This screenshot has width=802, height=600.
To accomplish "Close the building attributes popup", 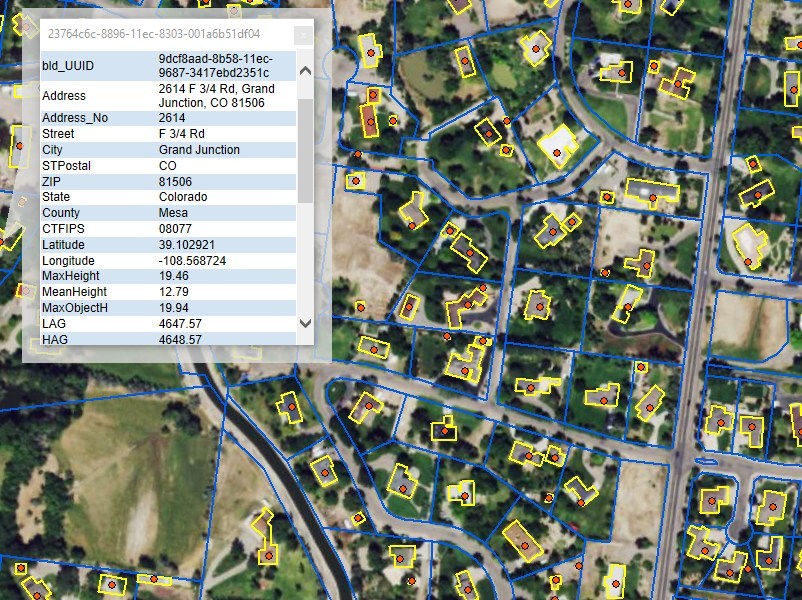I will point(301,35).
